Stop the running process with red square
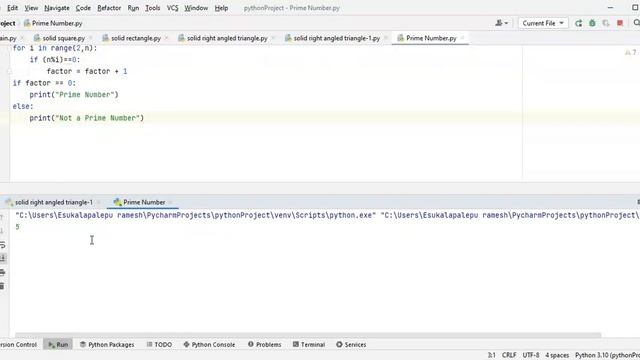This screenshot has width=640, height=360. point(620,23)
